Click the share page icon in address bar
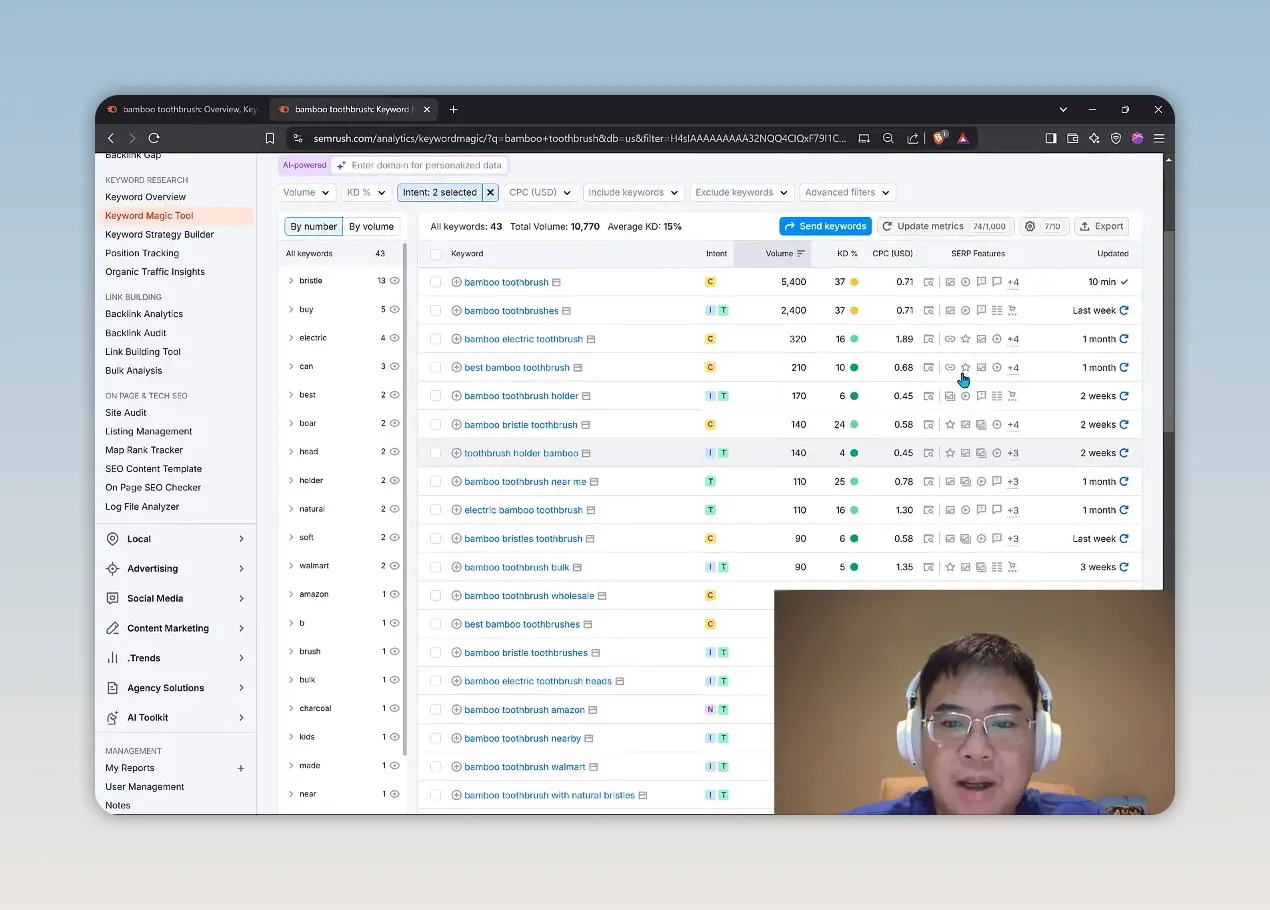The image size is (1270, 910). click(x=913, y=138)
